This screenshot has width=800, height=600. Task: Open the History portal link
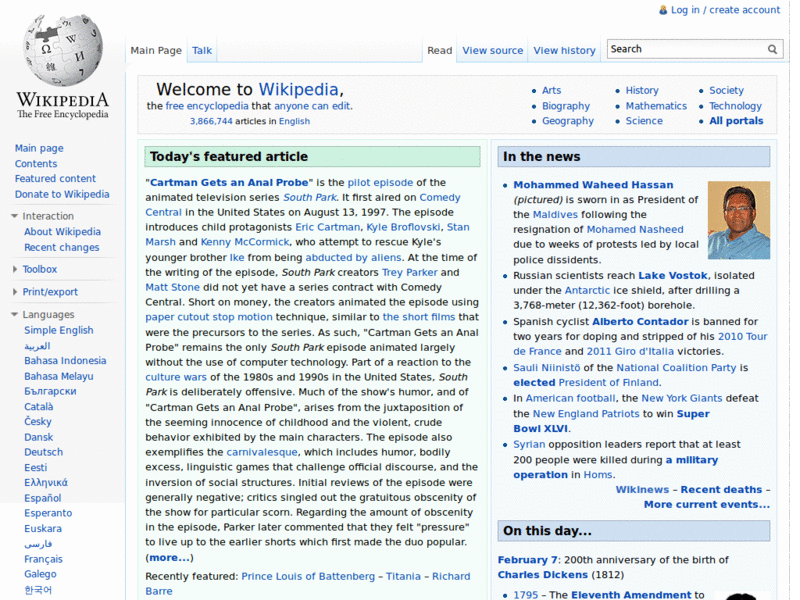click(642, 90)
